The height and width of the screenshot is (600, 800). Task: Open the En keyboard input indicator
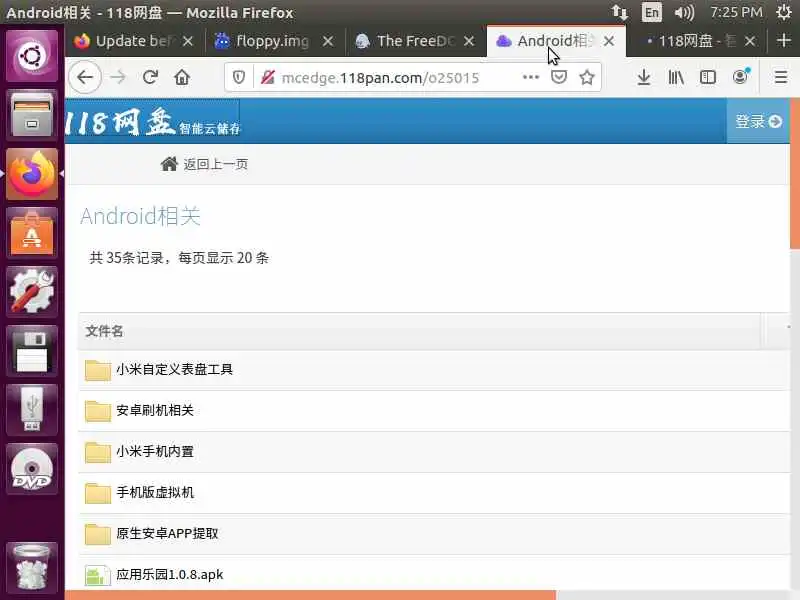[x=652, y=12]
